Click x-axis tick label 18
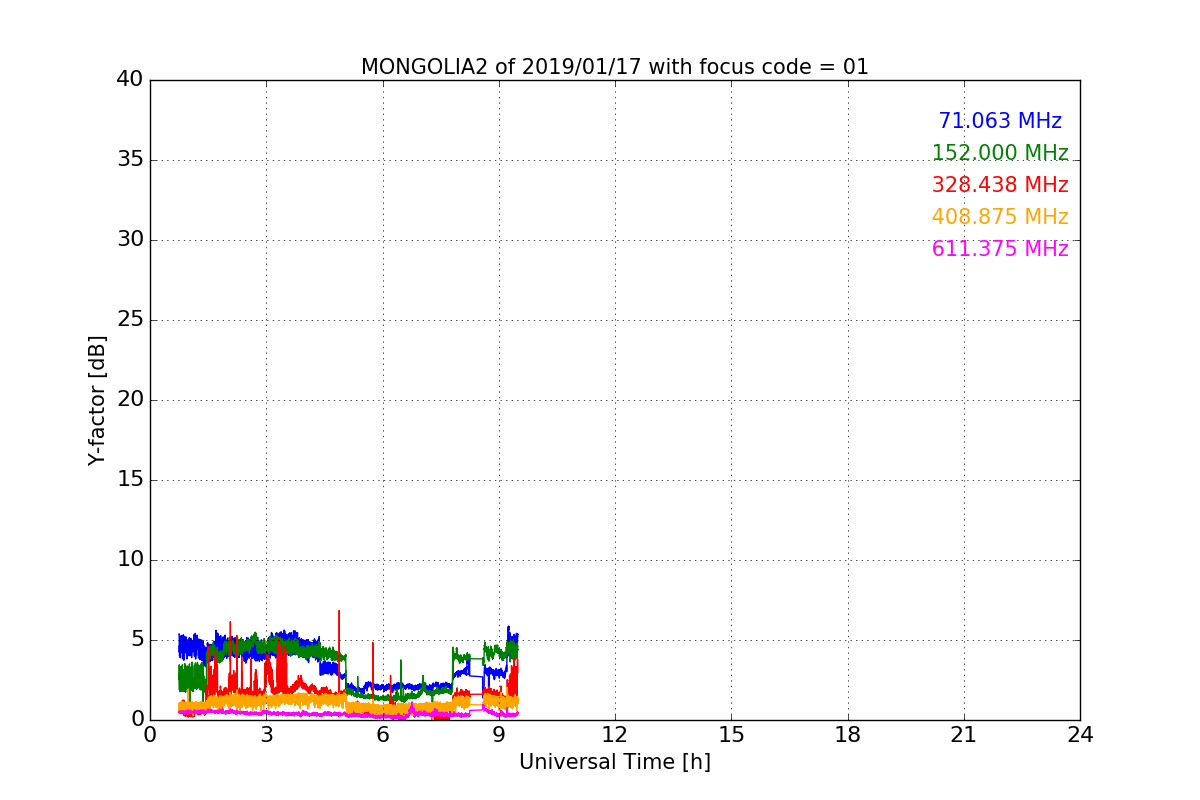This screenshot has width=1200, height=800. 848,734
